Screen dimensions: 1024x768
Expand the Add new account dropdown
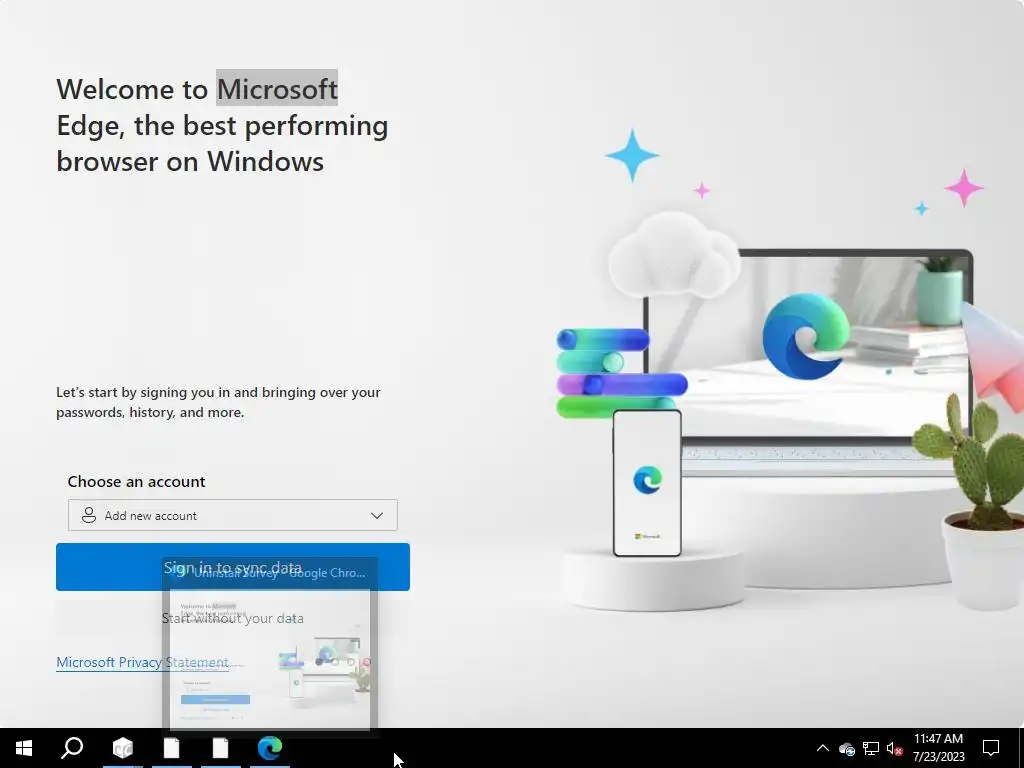click(232, 515)
